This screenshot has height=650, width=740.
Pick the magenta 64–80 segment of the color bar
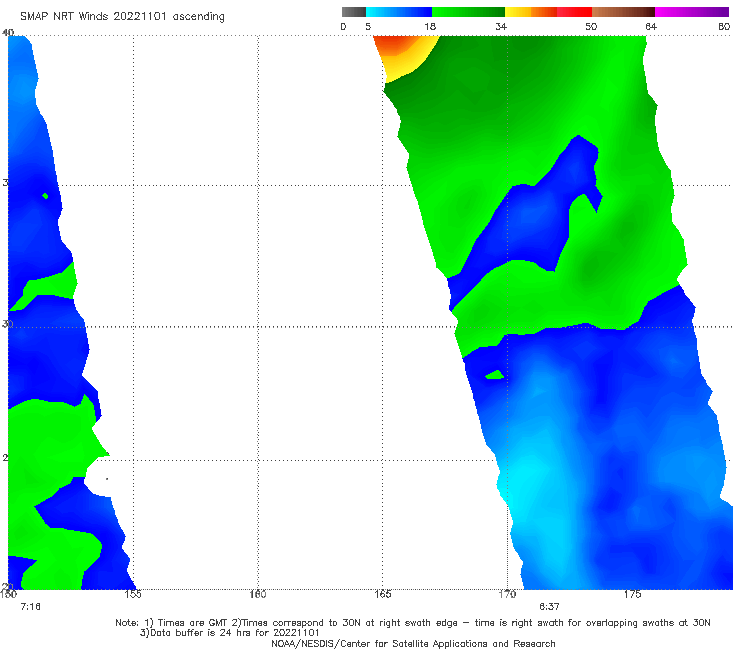coord(692,12)
